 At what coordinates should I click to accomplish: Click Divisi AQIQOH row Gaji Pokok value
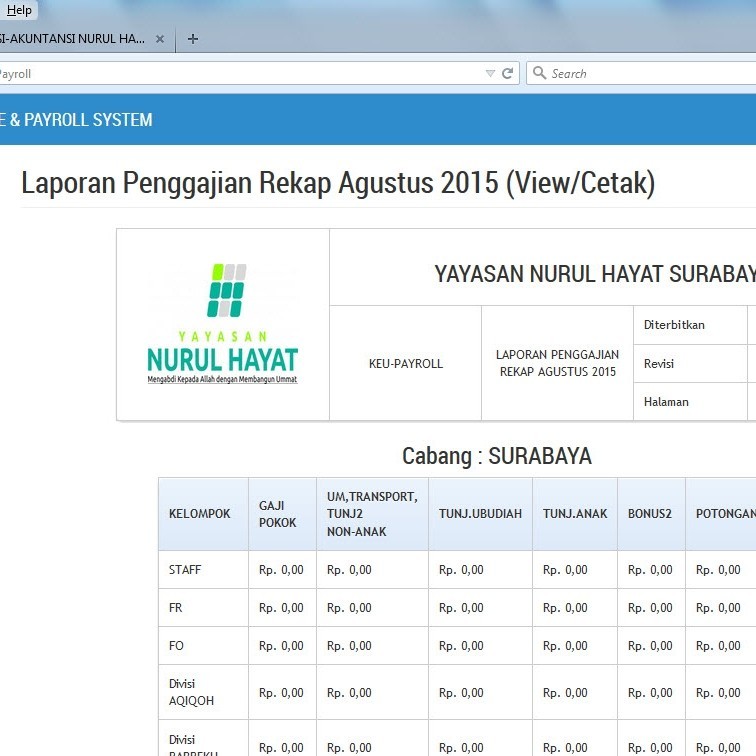coord(281,693)
